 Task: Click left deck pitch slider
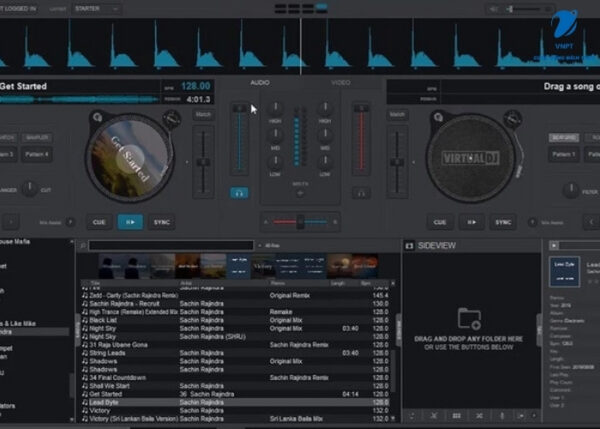[x=203, y=162]
